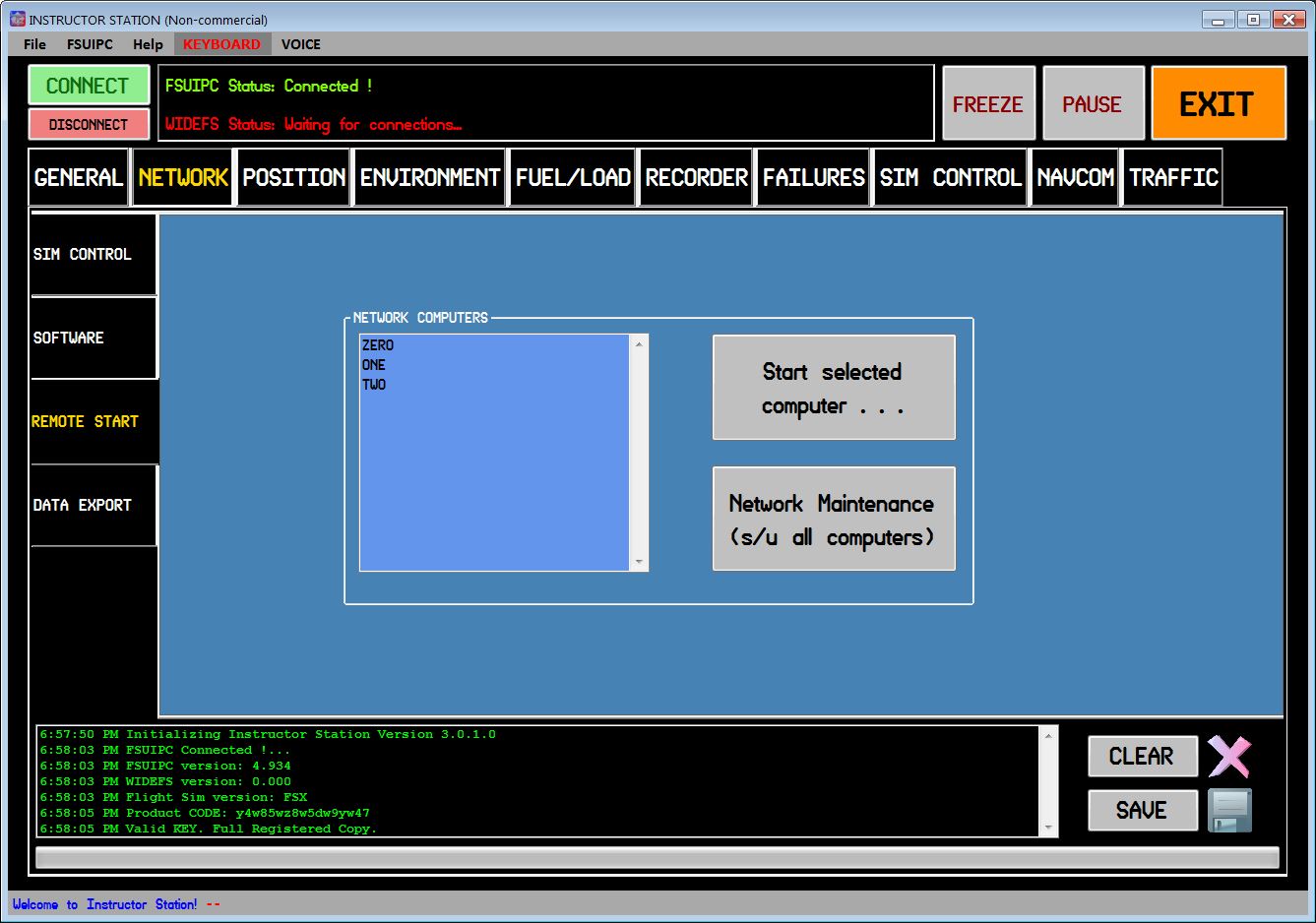The width and height of the screenshot is (1316, 923).
Task: Click Welcome to Instructor Station status text
Action: [104, 904]
